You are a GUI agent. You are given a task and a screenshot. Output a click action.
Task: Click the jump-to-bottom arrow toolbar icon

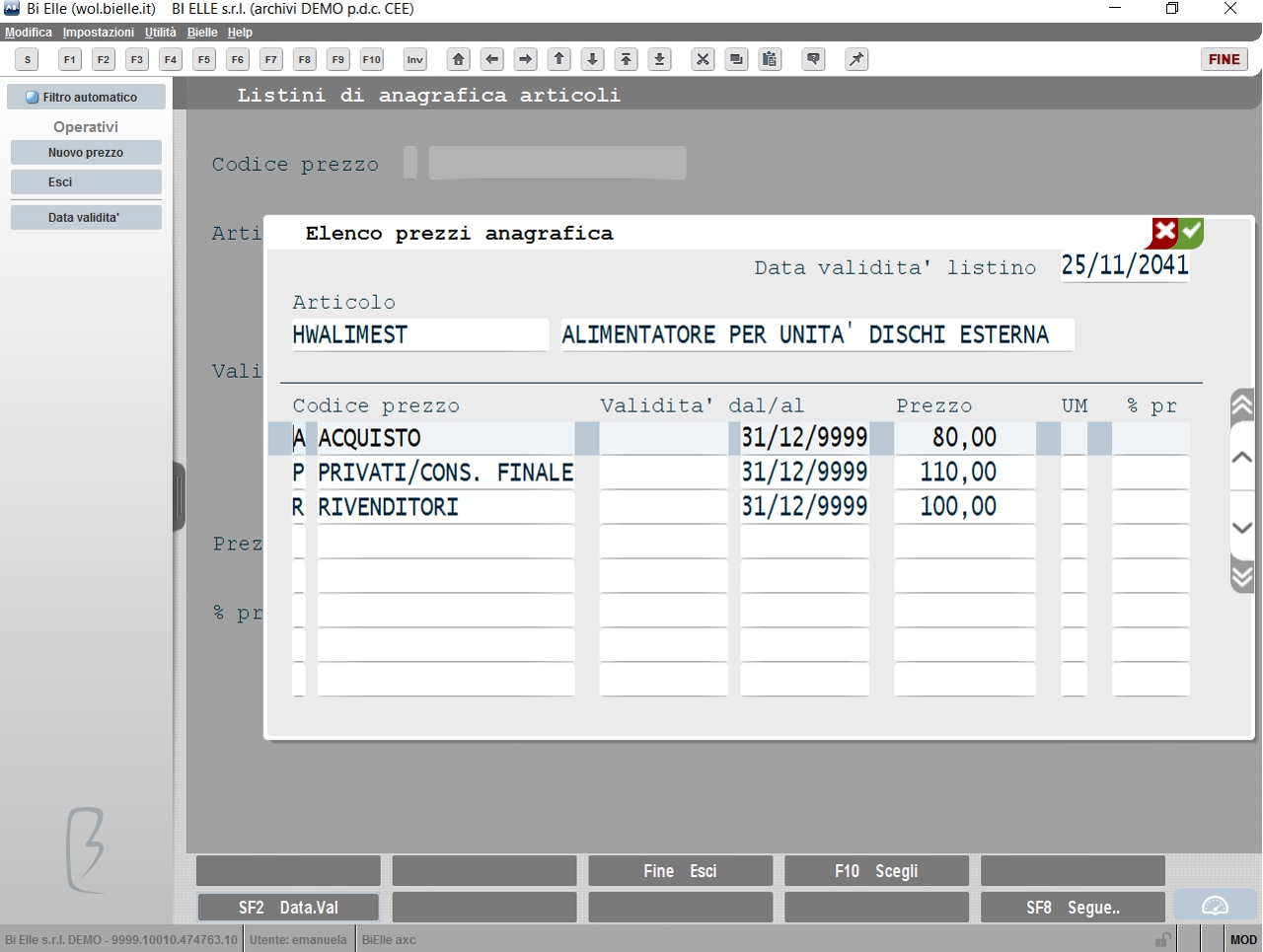pyautogui.click(x=660, y=59)
